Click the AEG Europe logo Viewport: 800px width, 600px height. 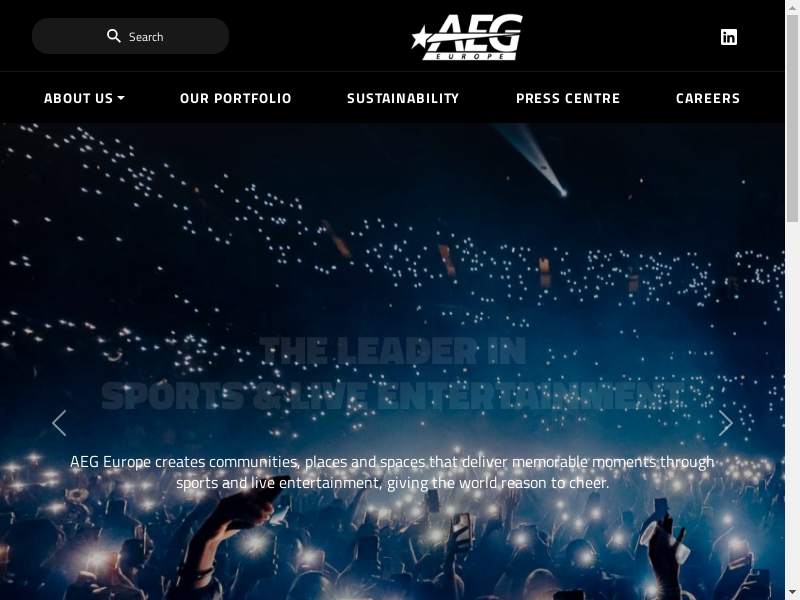(467, 37)
